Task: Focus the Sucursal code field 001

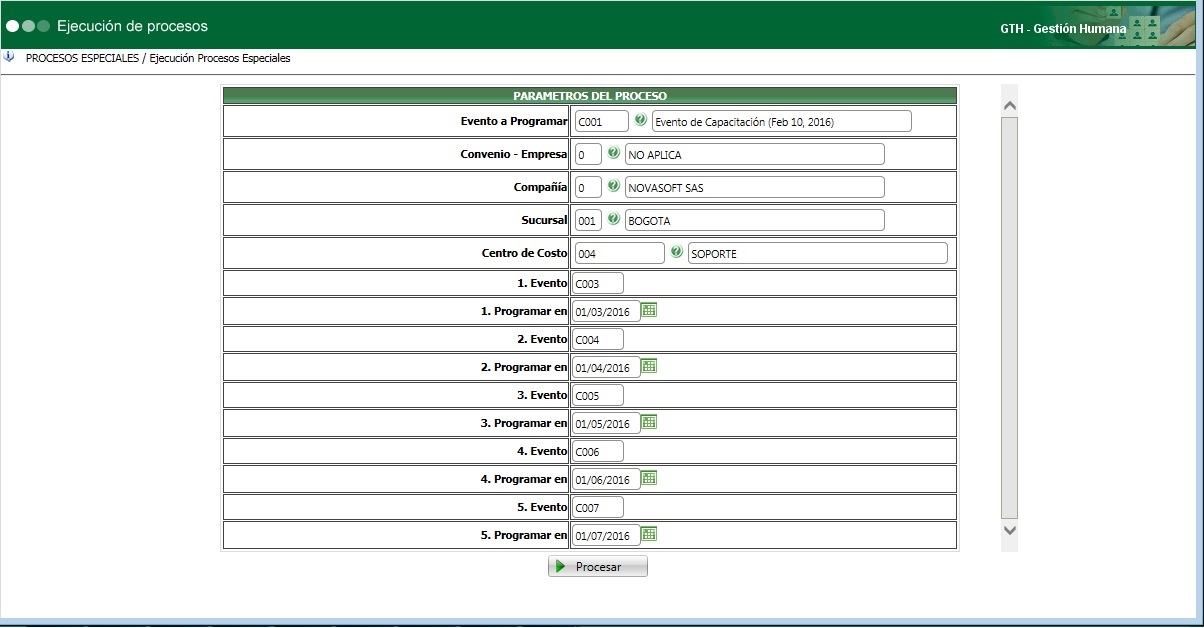Action: [x=588, y=220]
